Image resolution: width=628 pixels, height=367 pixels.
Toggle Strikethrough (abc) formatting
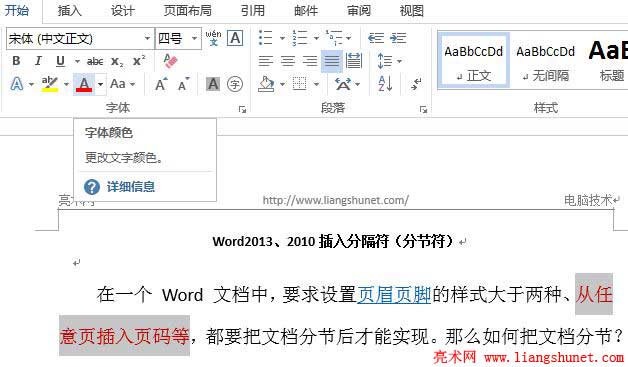point(95,61)
